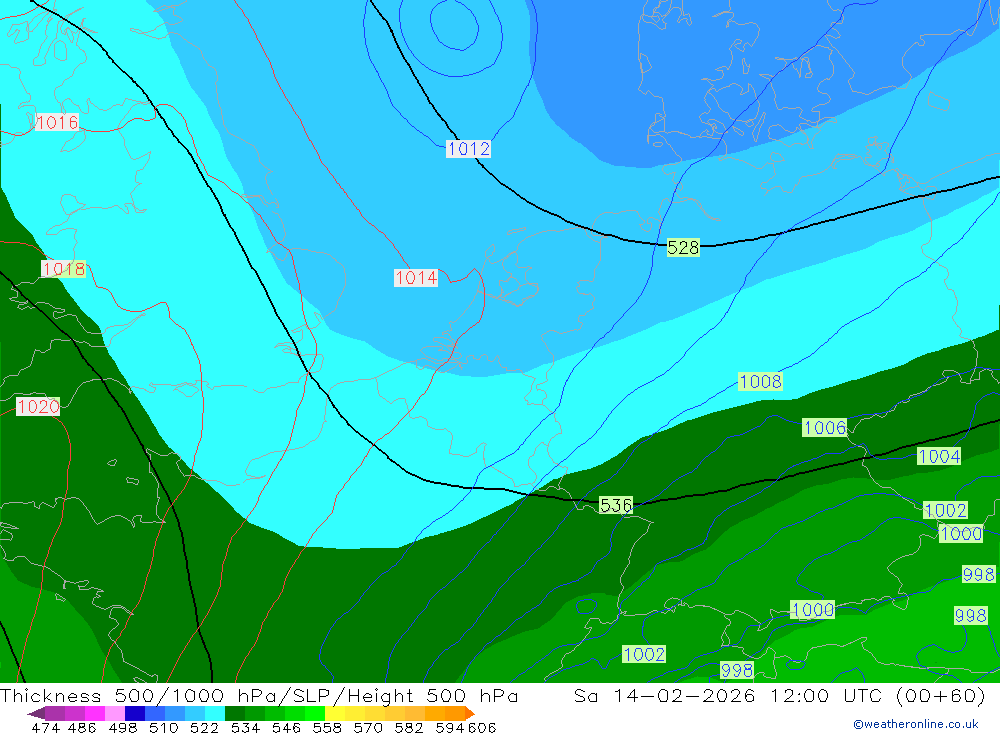Pick the dark blue legend swatch above 498
The image size is (1000, 733).
pyautogui.click(x=135, y=713)
